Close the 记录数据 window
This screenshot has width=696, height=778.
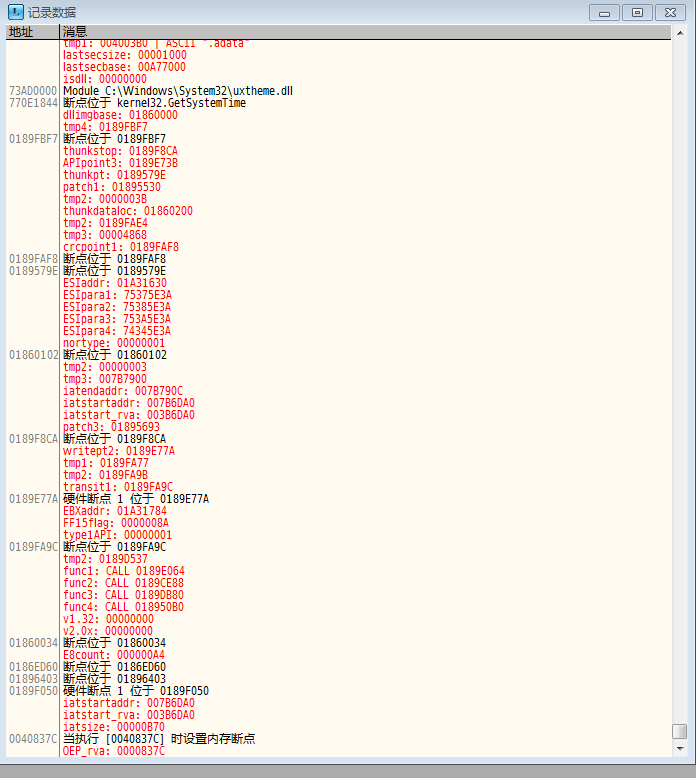(x=670, y=13)
